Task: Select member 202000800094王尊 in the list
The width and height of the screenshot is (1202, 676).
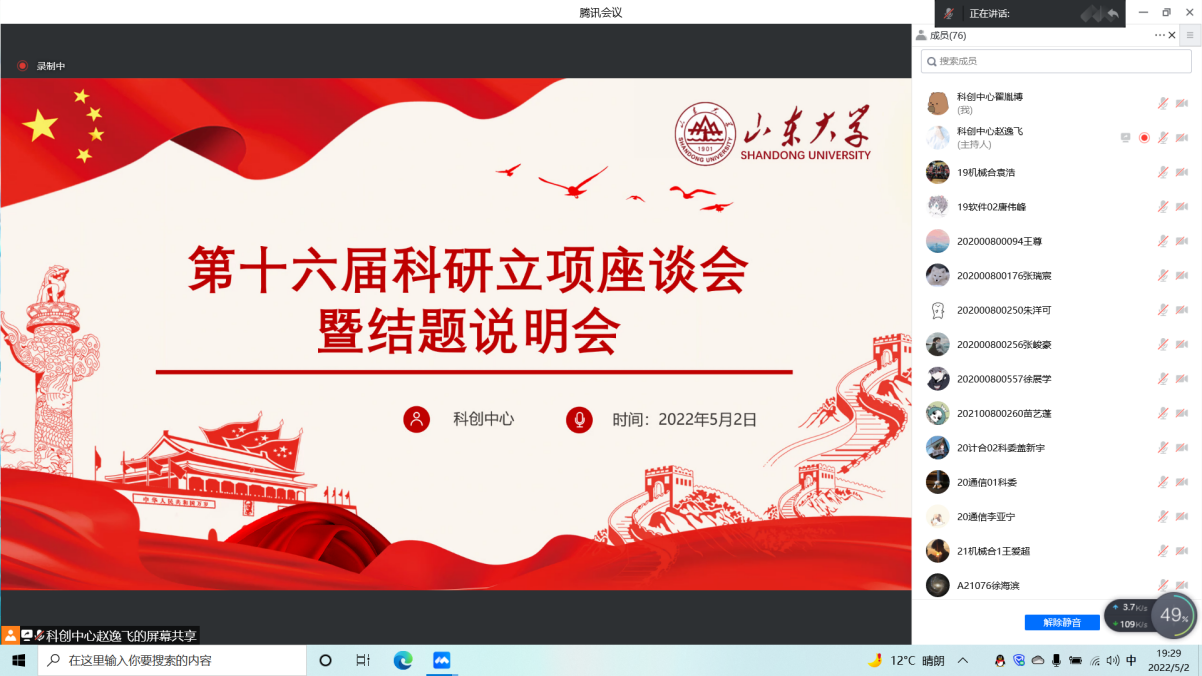Action: coord(1005,241)
